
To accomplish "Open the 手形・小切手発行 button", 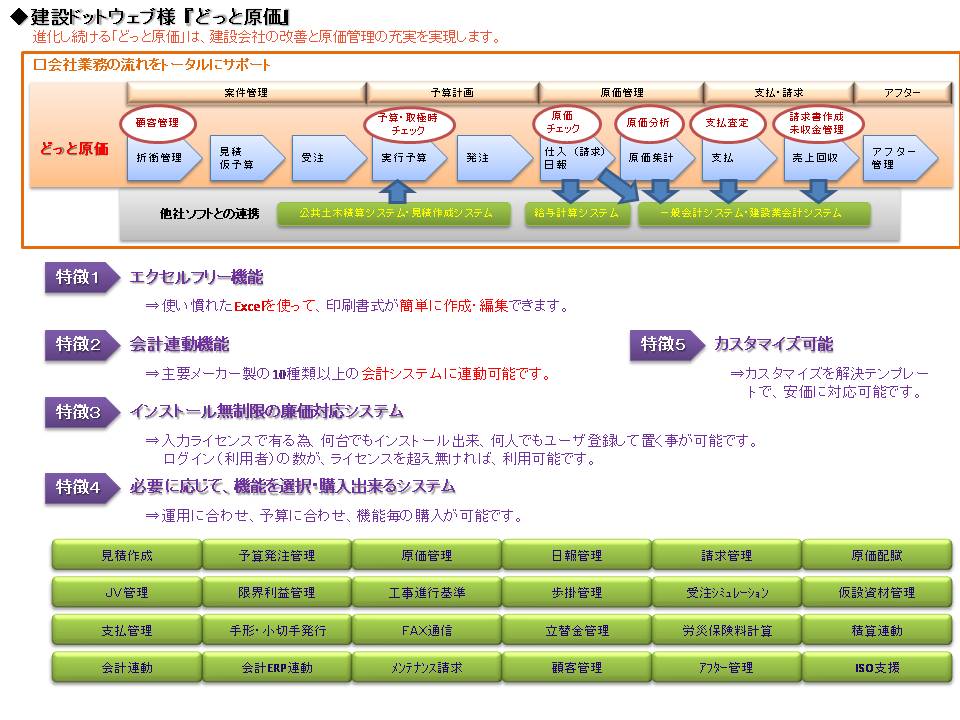I will (x=277, y=630).
